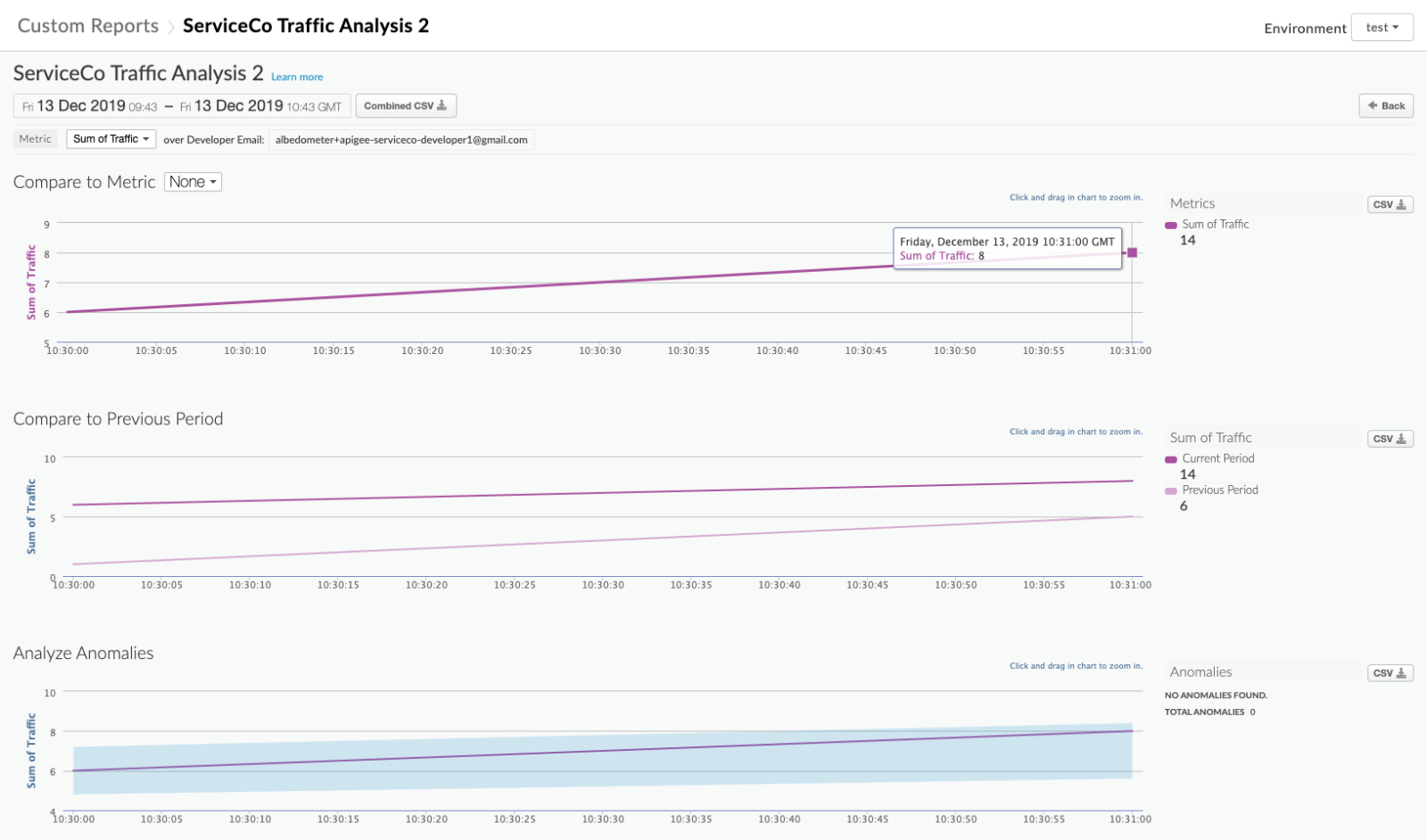This screenshot has width=1427, height=840.
Task: Click the zoom hint link above the first chart
Action: [x=1075, y=197]
